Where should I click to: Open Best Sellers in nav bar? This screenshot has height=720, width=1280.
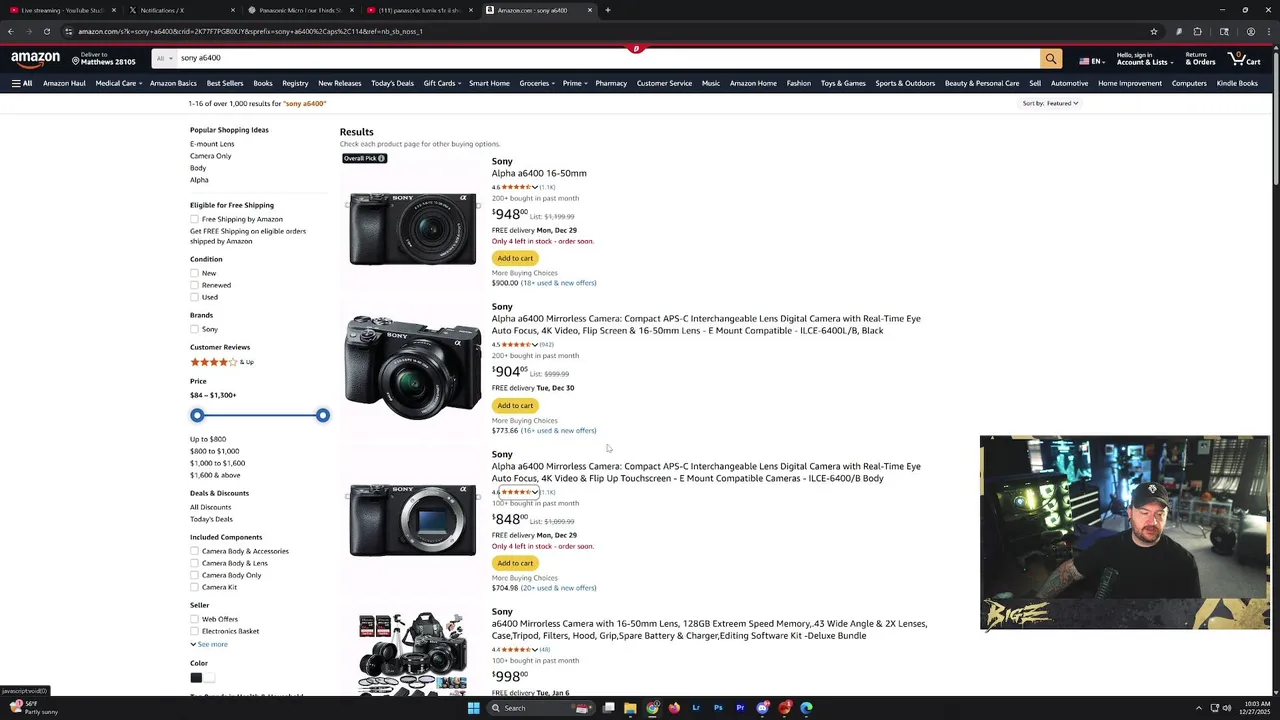[225, 83]
